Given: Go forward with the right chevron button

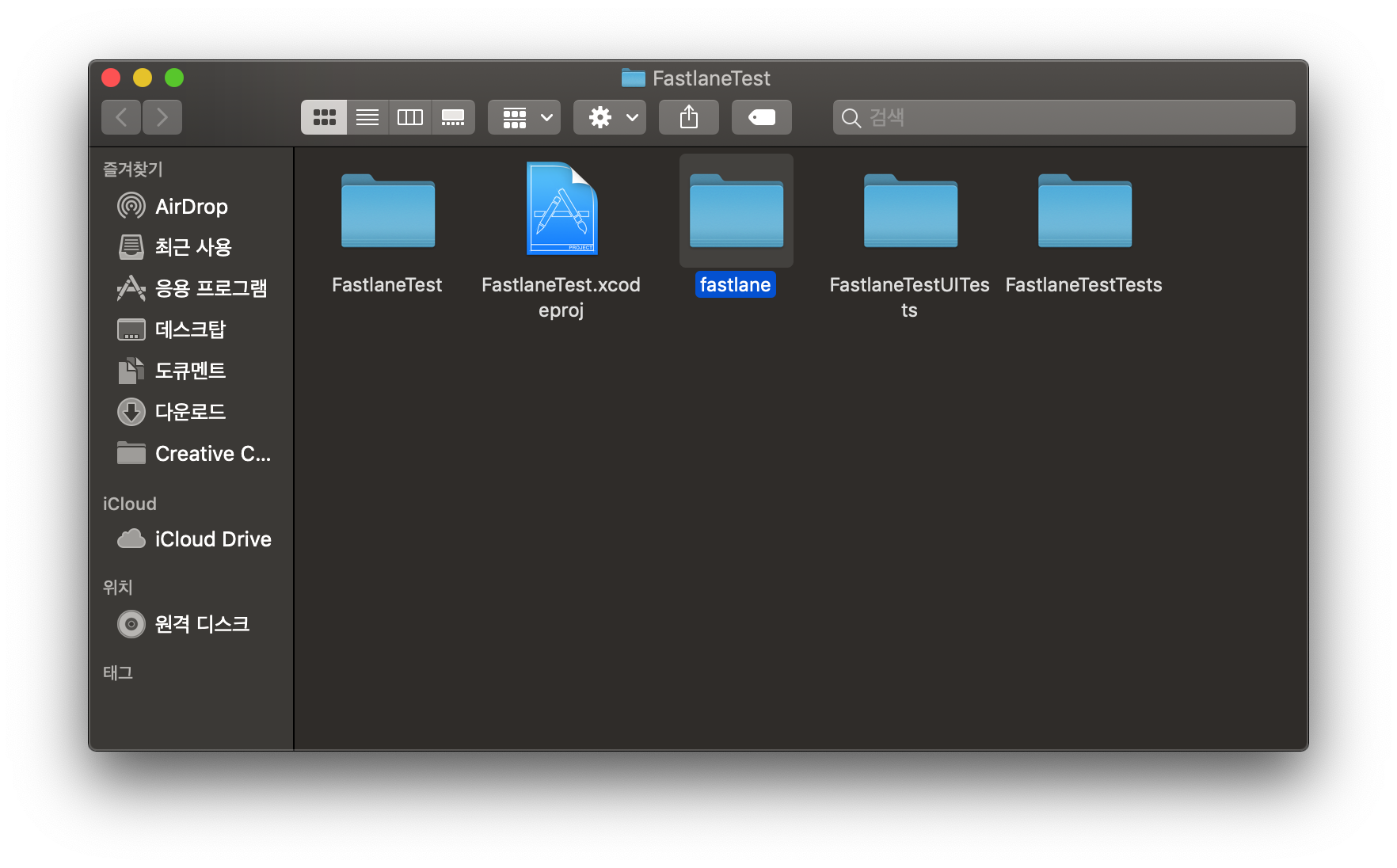Looking at the screenshot, I should click(162, 117).
